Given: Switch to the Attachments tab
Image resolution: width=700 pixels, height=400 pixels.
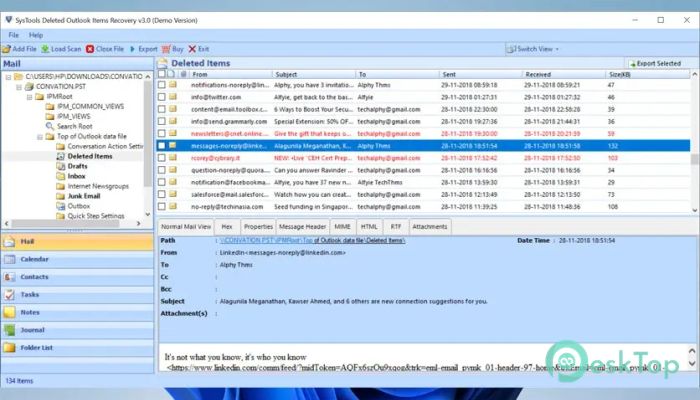Looking at the screenshot, I should (x=429, y=227).
